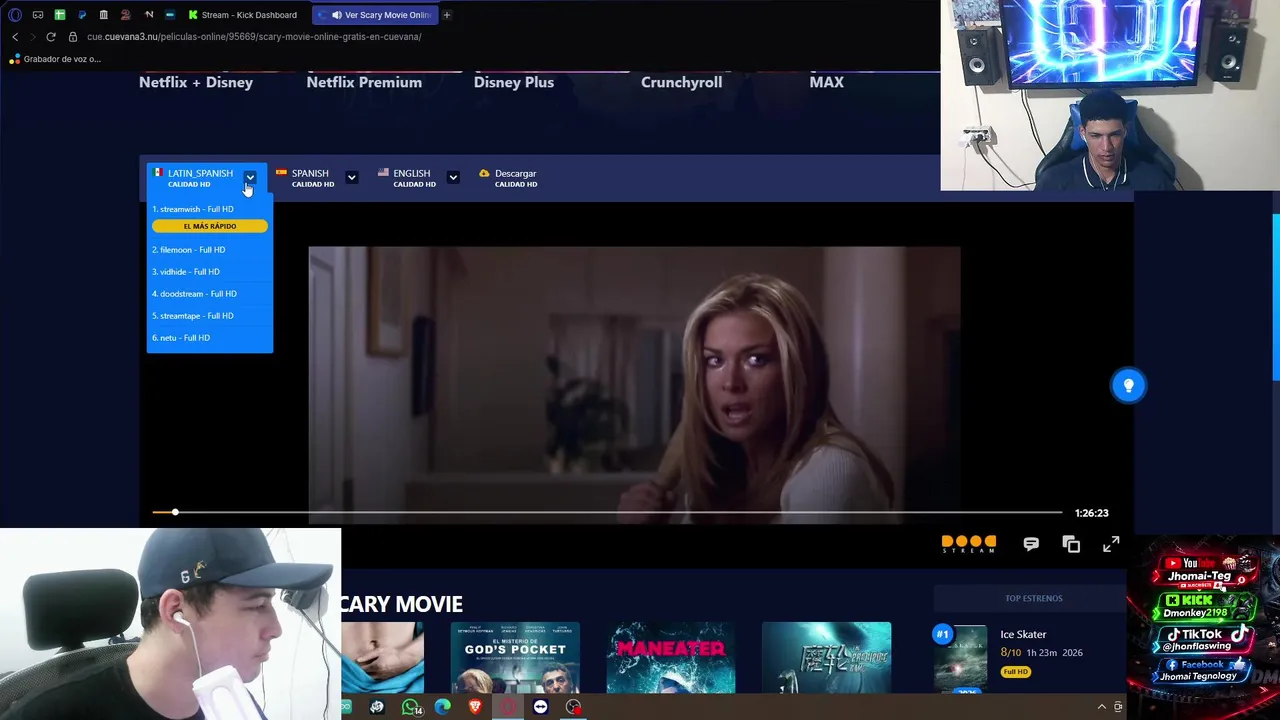This screenshot has width=1280, height=720.
Task: Click the site security lock icon
Action: (x=72, y=37)
